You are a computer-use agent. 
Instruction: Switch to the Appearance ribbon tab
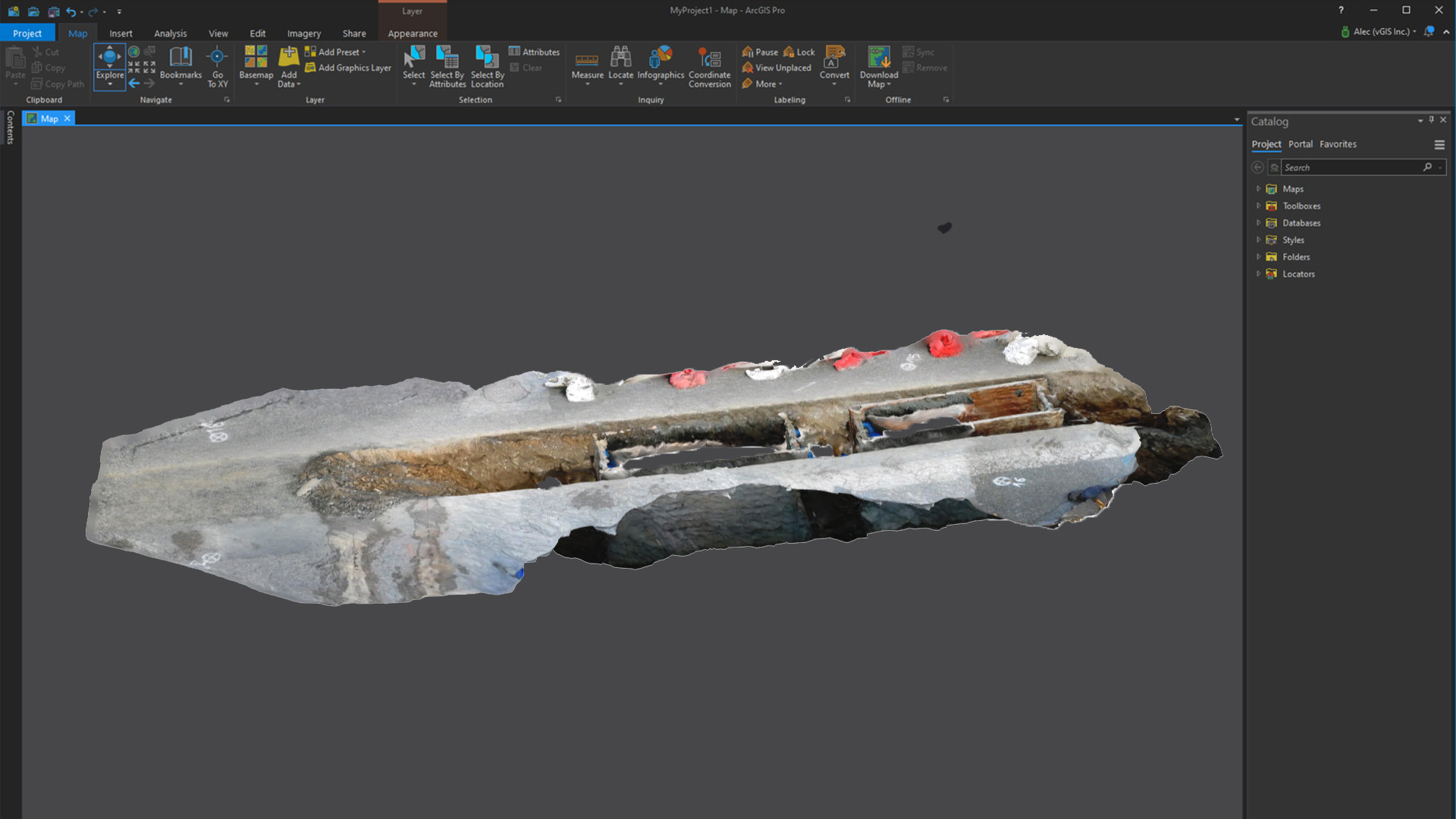point(413,33)
